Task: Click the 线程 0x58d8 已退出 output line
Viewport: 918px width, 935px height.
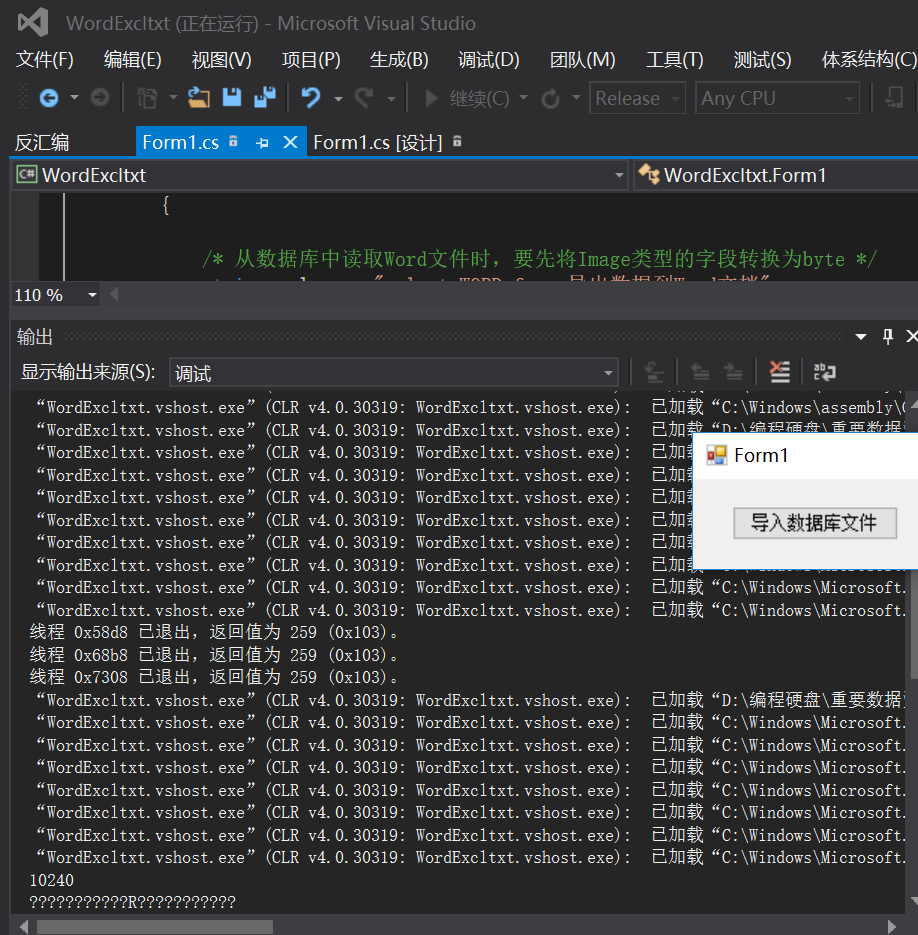Action: (x=214, y=632)
